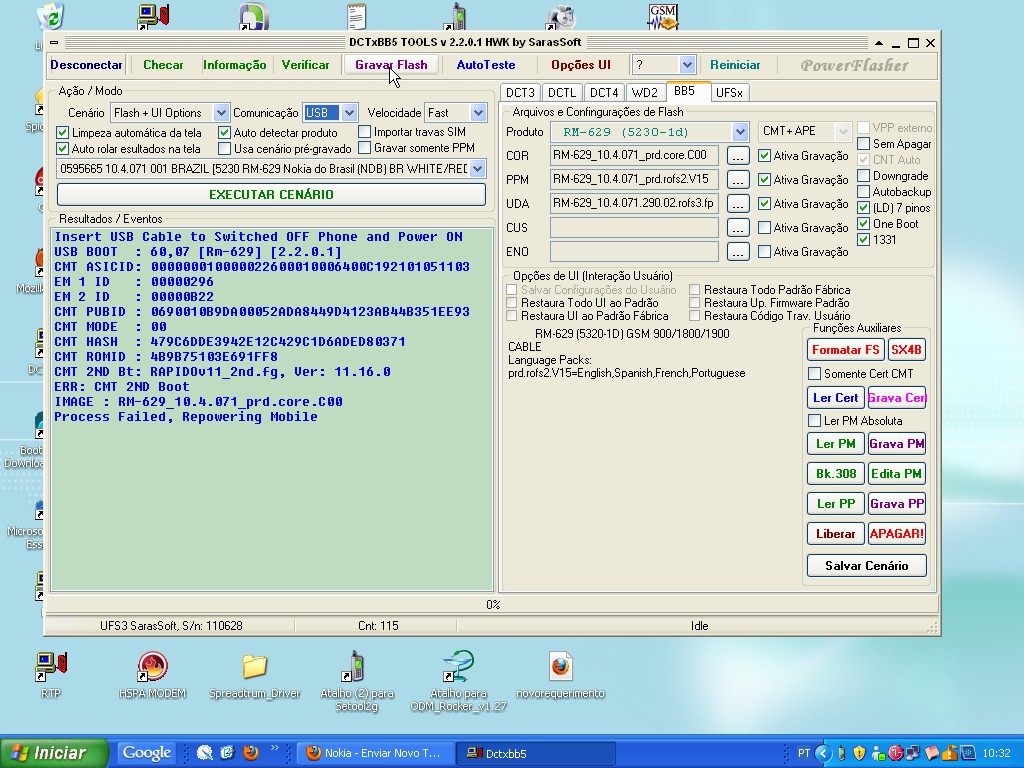Click inside the Resultados / Eventos log
This screenshot has width=1024, height=768.
pos(272,409)
